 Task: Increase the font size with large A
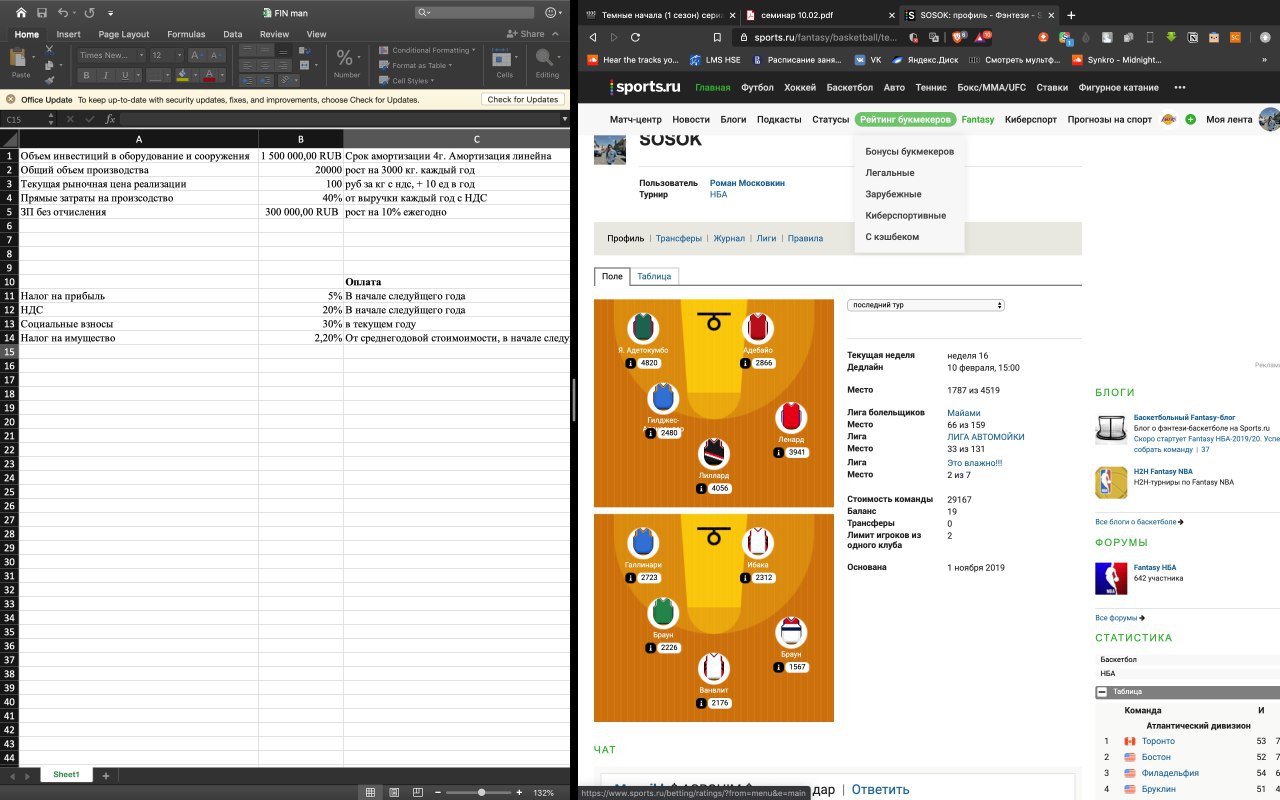(195, 55)
